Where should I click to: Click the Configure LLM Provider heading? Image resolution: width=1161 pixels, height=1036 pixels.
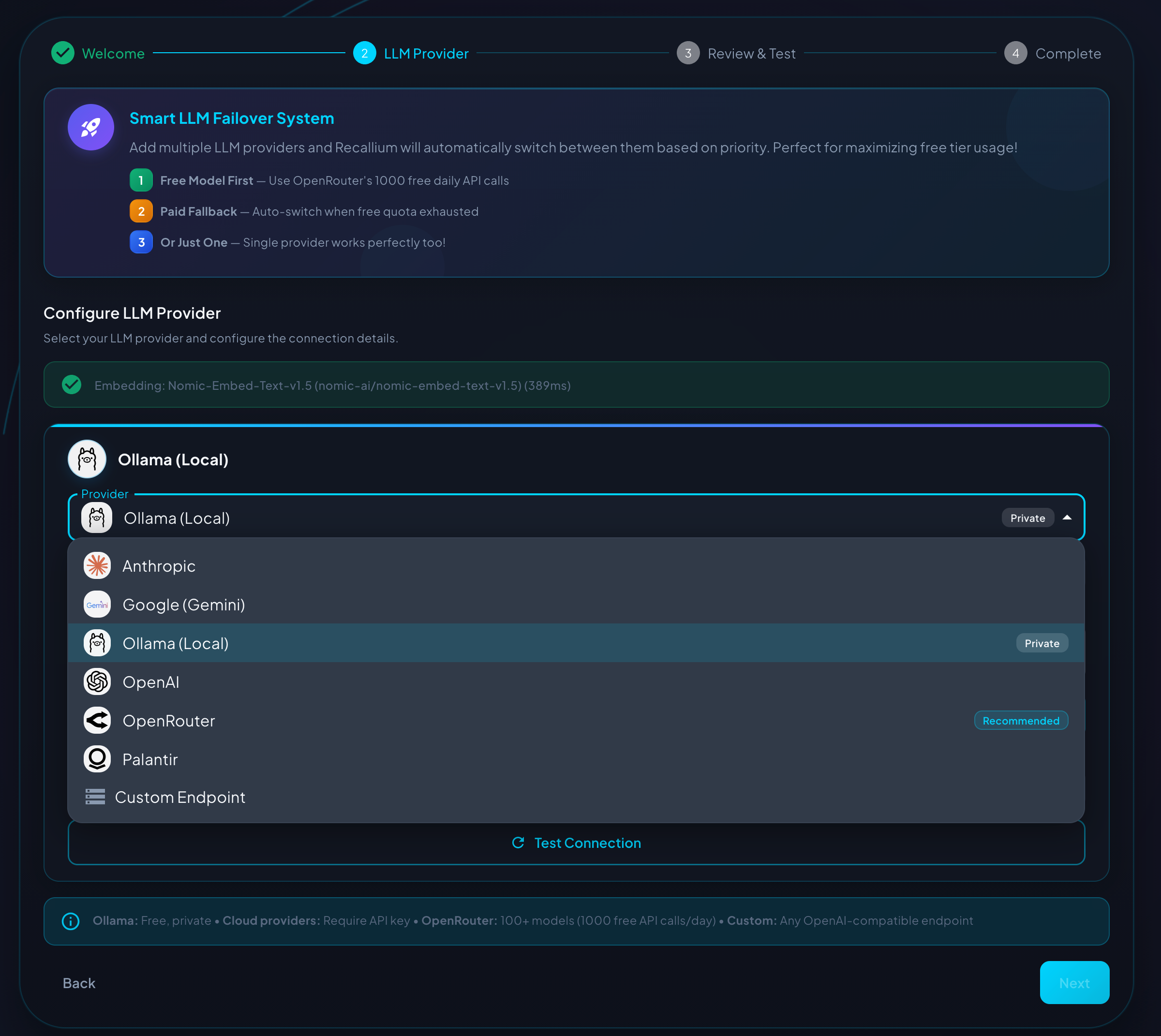[132, 313]
